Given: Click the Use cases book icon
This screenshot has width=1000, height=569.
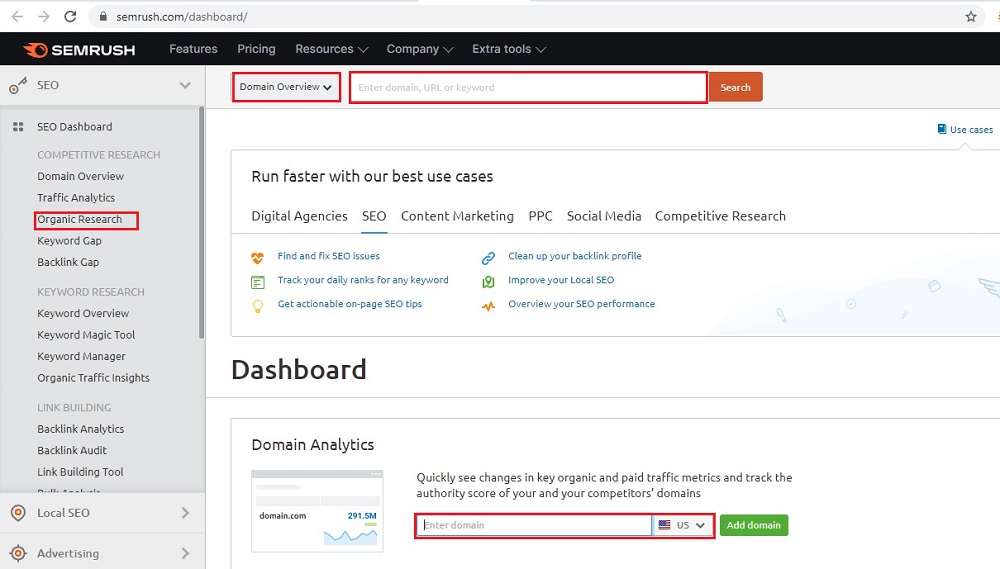Looking at the screenshot, I should [x=941, y=129].
